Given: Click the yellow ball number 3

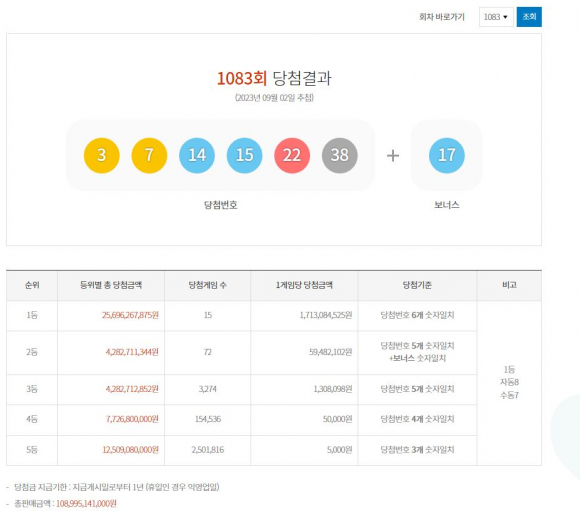Looking at the screenshot, I should click(102, 155).
